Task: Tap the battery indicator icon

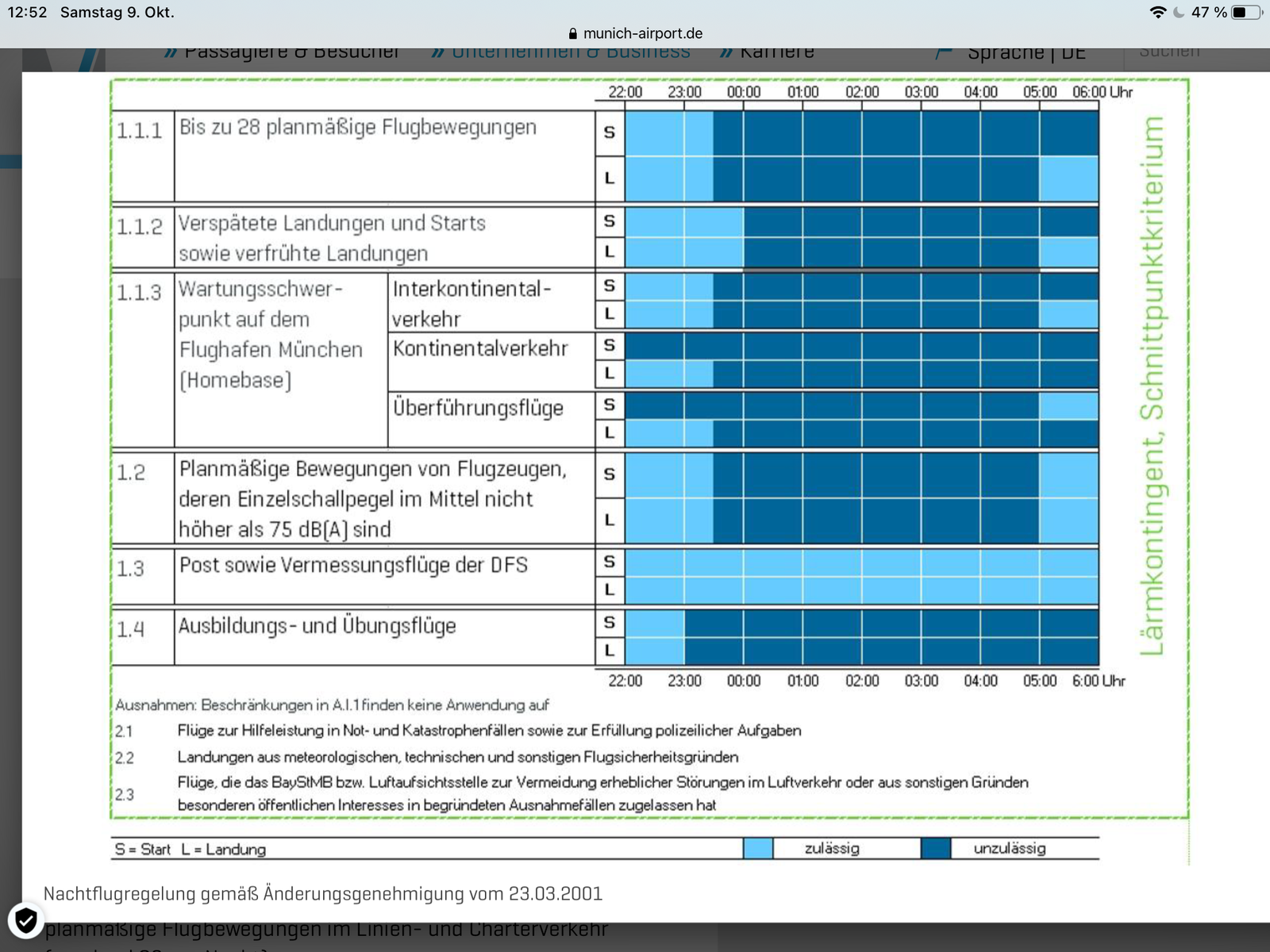Action: pyautogui.click(x=1246, y=13)
